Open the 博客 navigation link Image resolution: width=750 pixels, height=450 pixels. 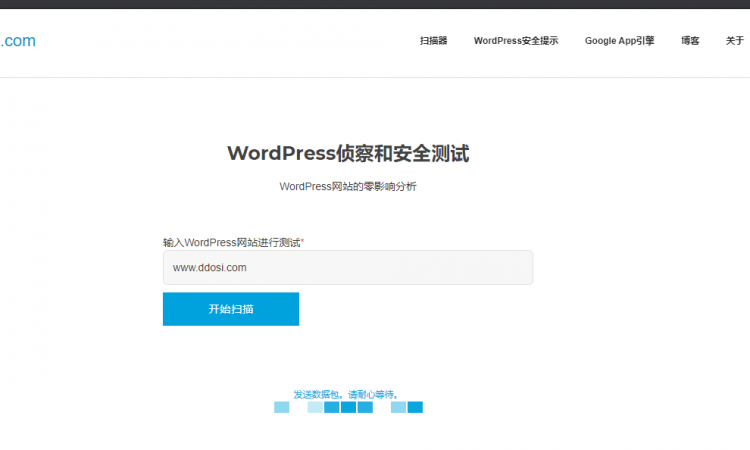690,41
